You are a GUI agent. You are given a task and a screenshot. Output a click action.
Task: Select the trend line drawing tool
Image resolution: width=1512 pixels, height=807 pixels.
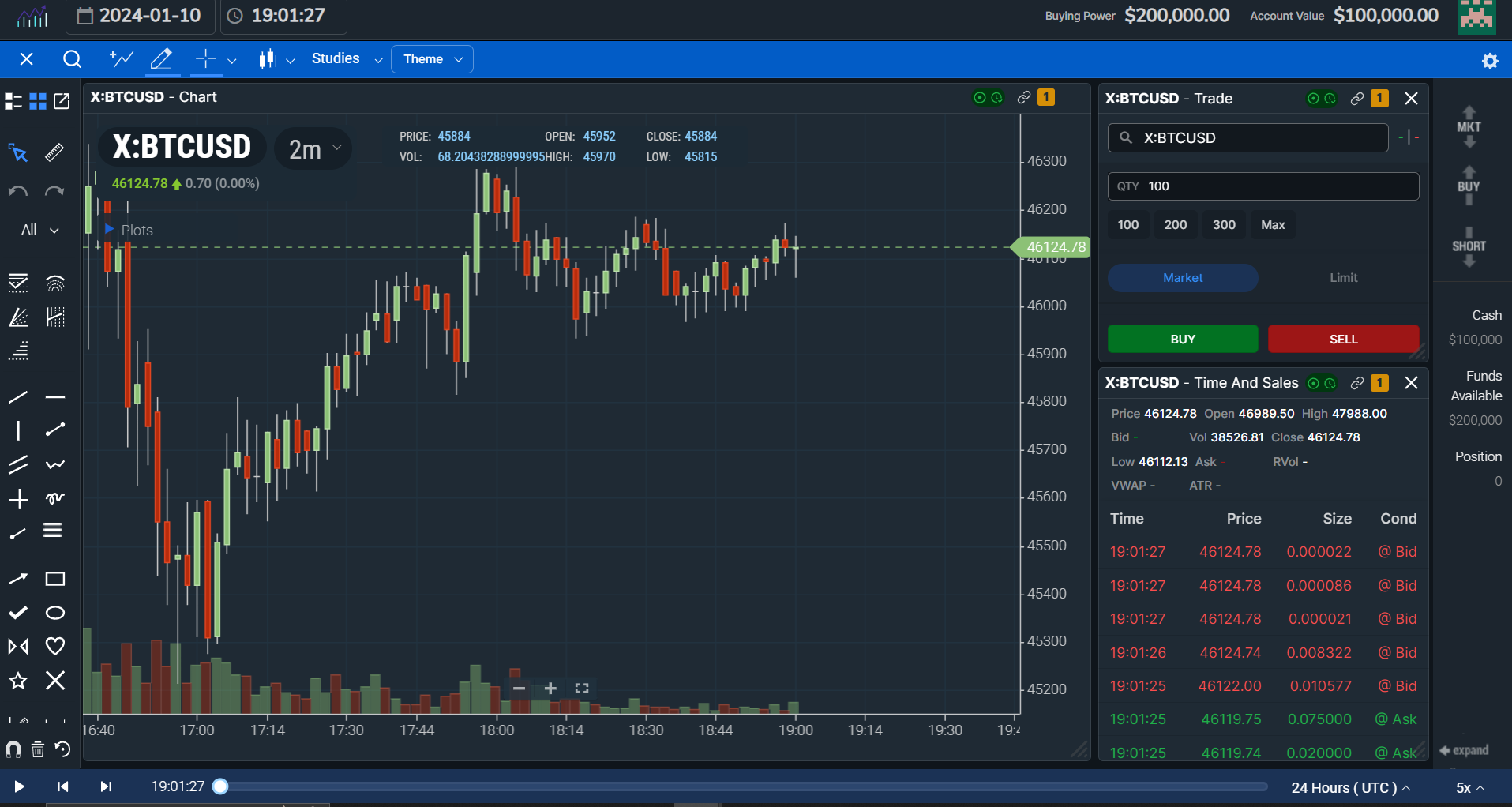tap(17, 396)
